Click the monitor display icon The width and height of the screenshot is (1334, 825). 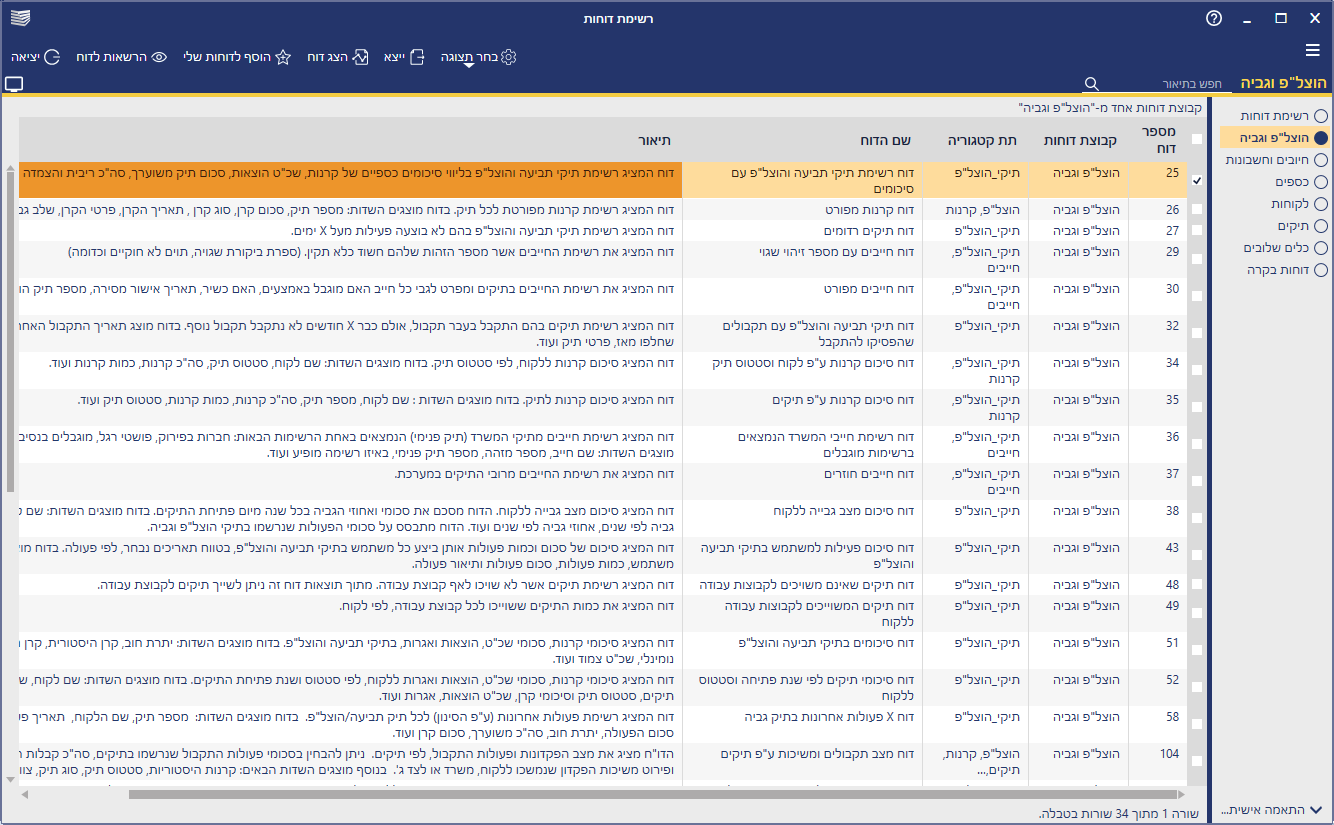coord(14,85)
